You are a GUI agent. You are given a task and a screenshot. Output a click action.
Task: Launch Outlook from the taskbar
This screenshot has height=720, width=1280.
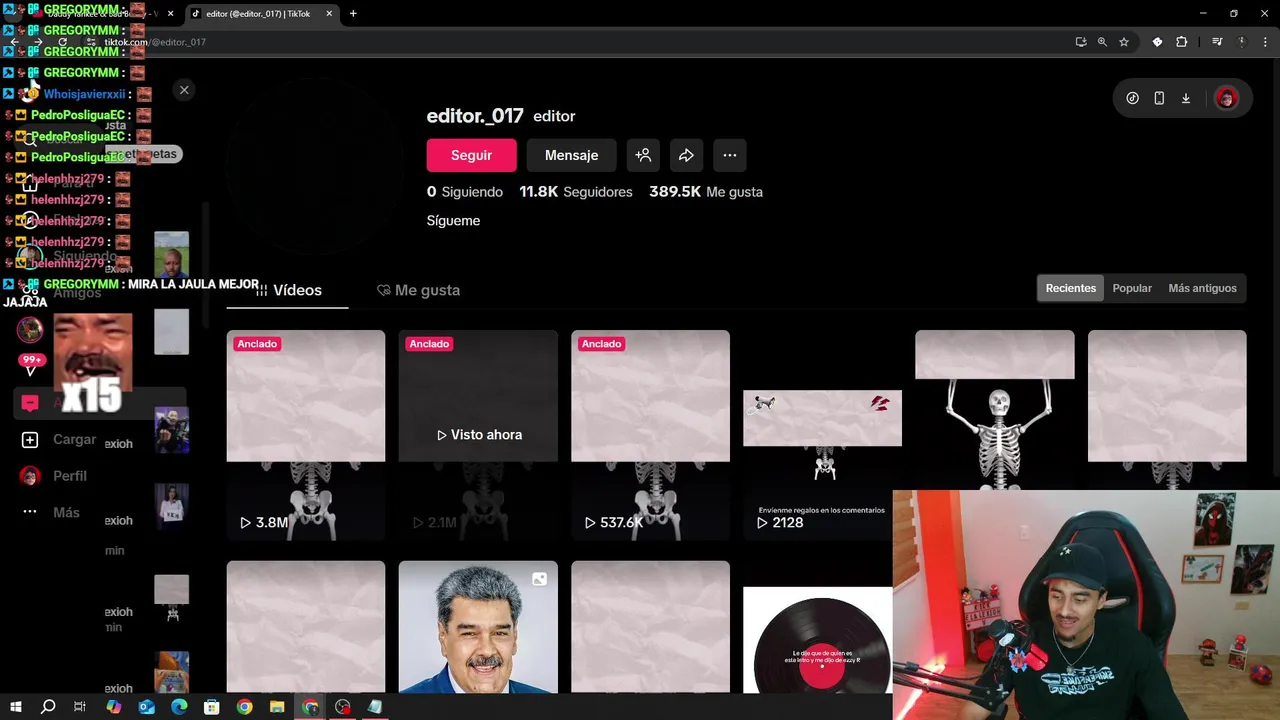point(147,707)
